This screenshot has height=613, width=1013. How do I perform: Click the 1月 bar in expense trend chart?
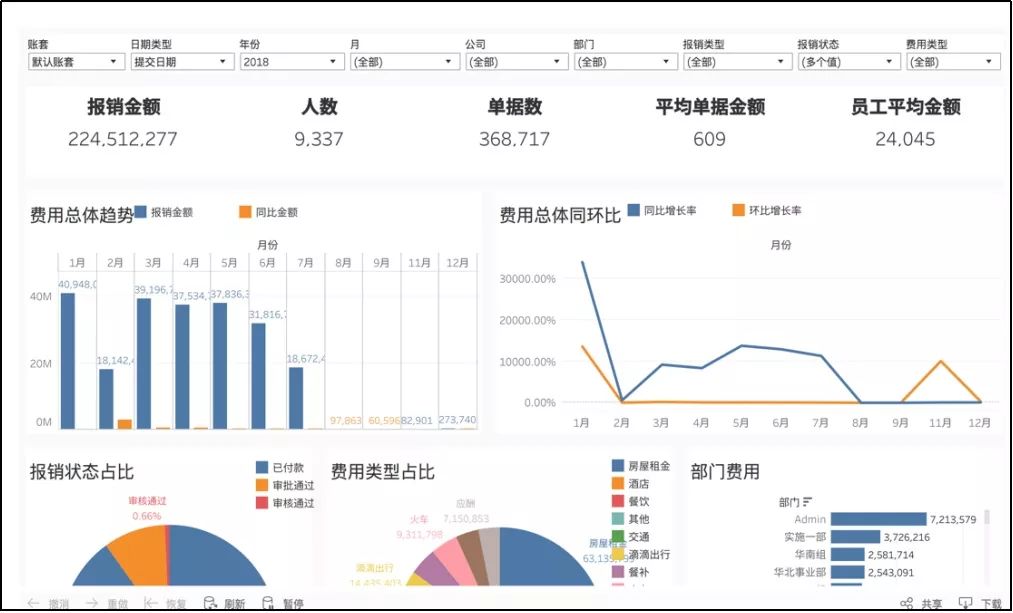[x=68, y=360]
